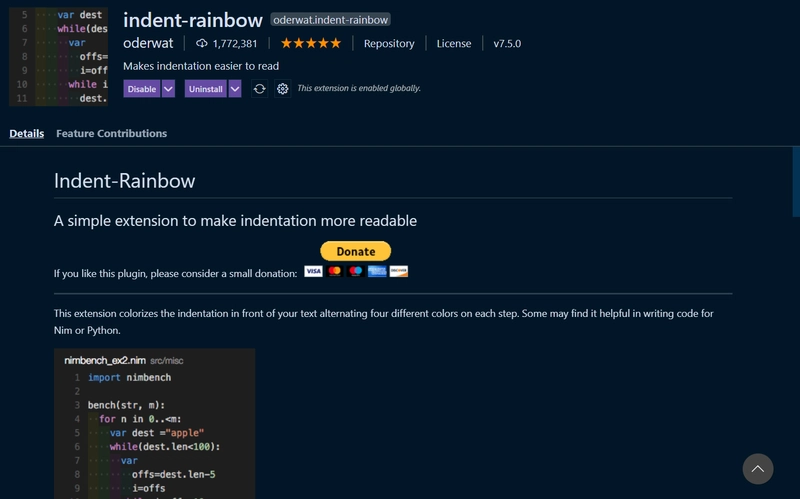The height and width of the screenshot is (499, 800).
Task: Click the indent-rainbow extension logo thumbnail
Action: click(x=58, y=56)
